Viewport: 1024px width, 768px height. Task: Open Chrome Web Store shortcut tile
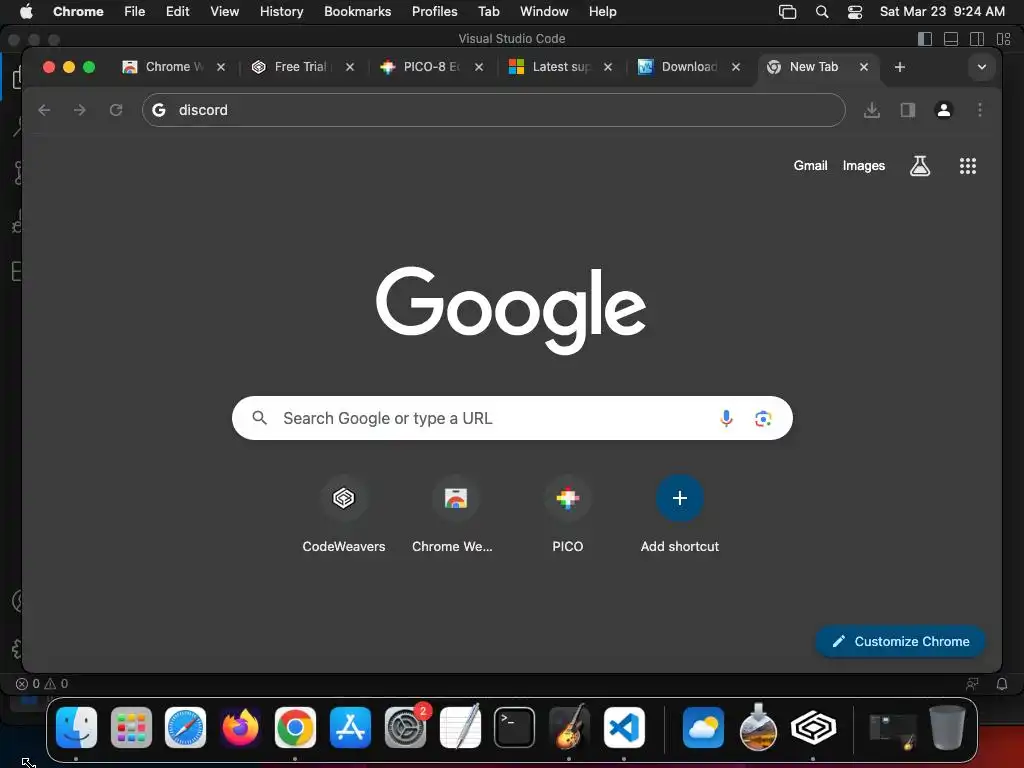[x=455, y=515]
